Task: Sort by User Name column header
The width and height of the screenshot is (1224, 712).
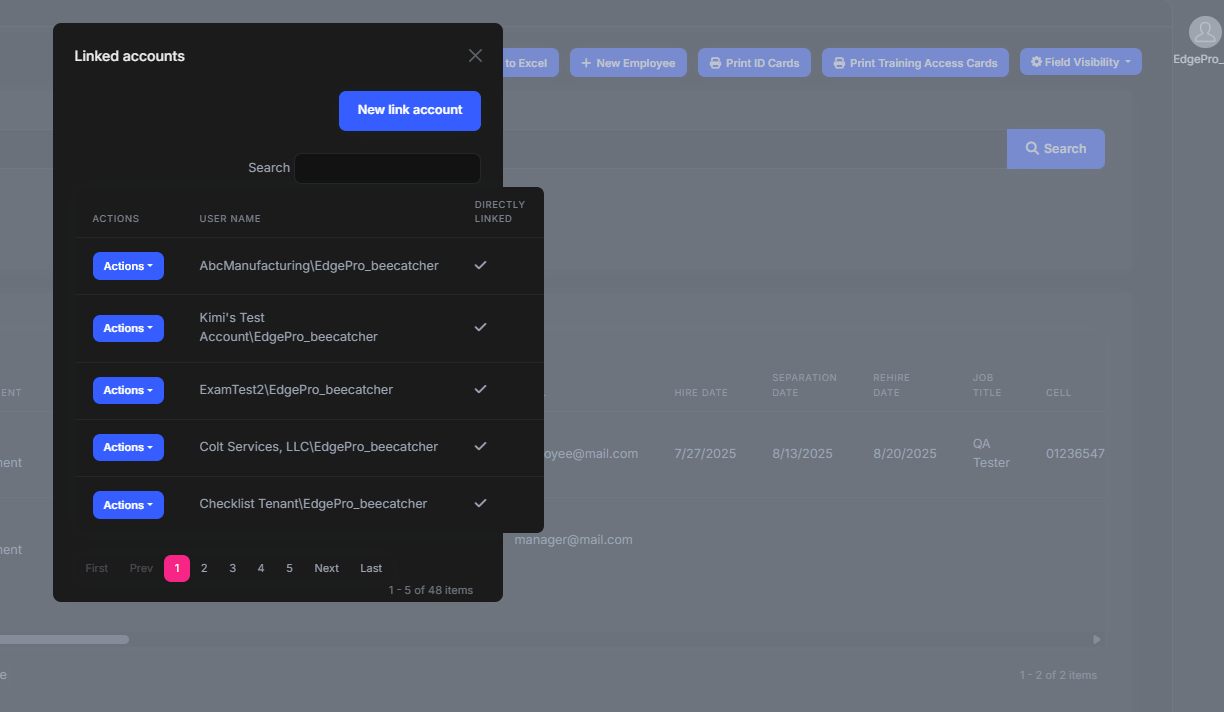Action: point(230,219)
